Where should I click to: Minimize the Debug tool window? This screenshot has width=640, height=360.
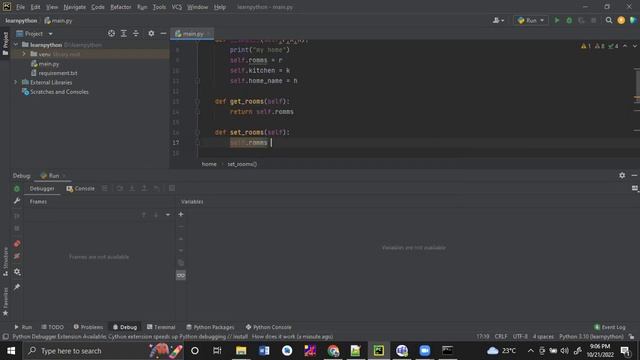(634, 175)
